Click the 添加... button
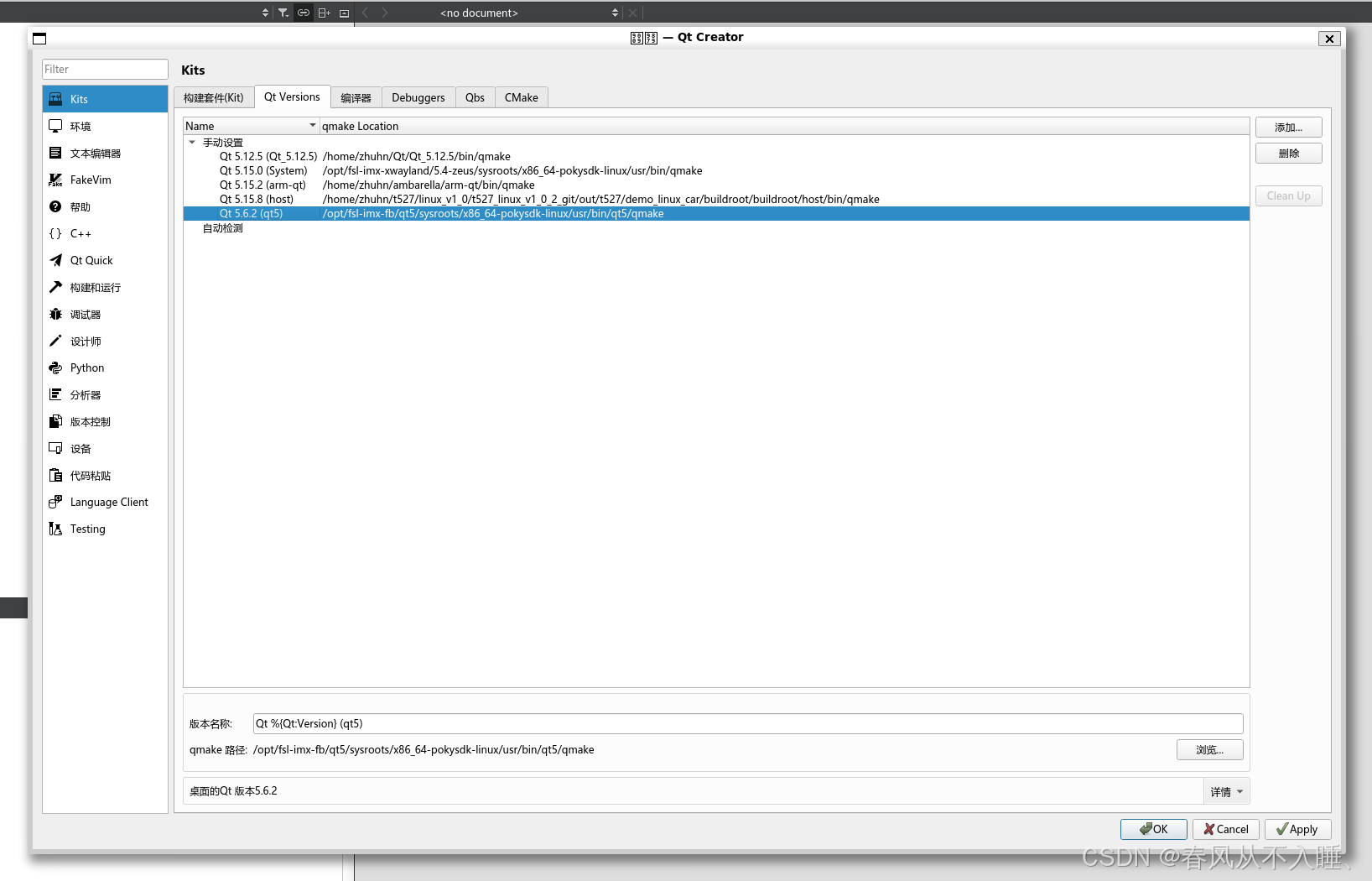Screen dimensions: 1372x881 [1289, 128]
